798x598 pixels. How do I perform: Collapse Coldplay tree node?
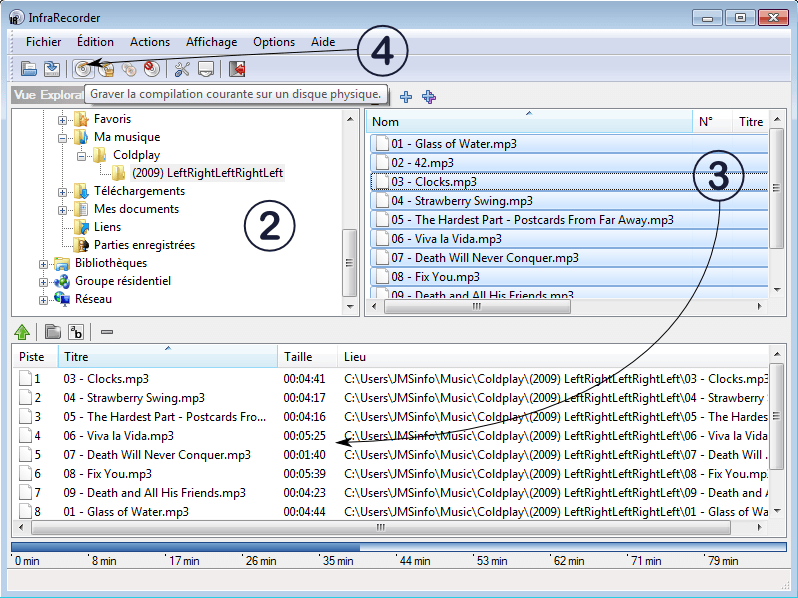[81, 156]
